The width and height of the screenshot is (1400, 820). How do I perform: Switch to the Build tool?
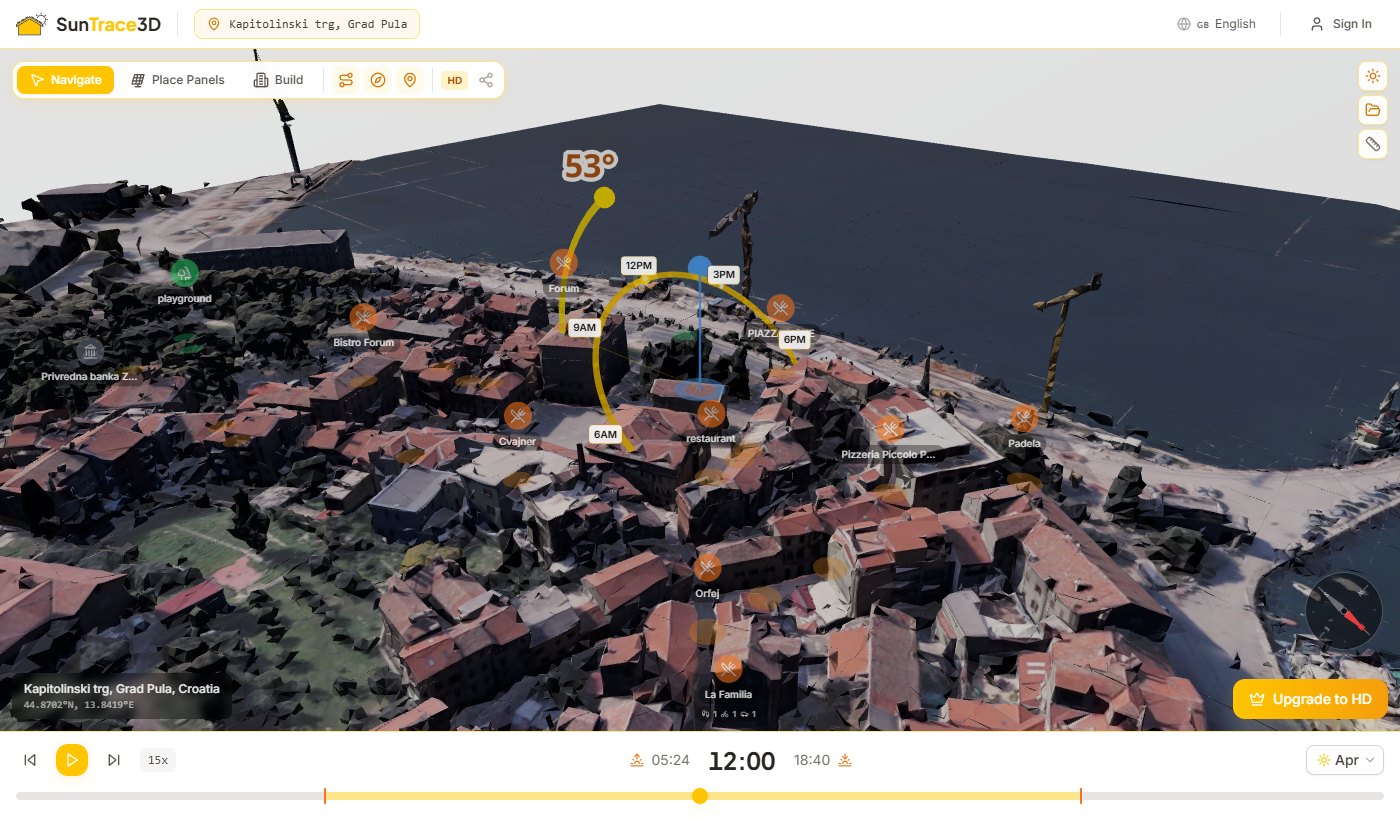point(278,79)
